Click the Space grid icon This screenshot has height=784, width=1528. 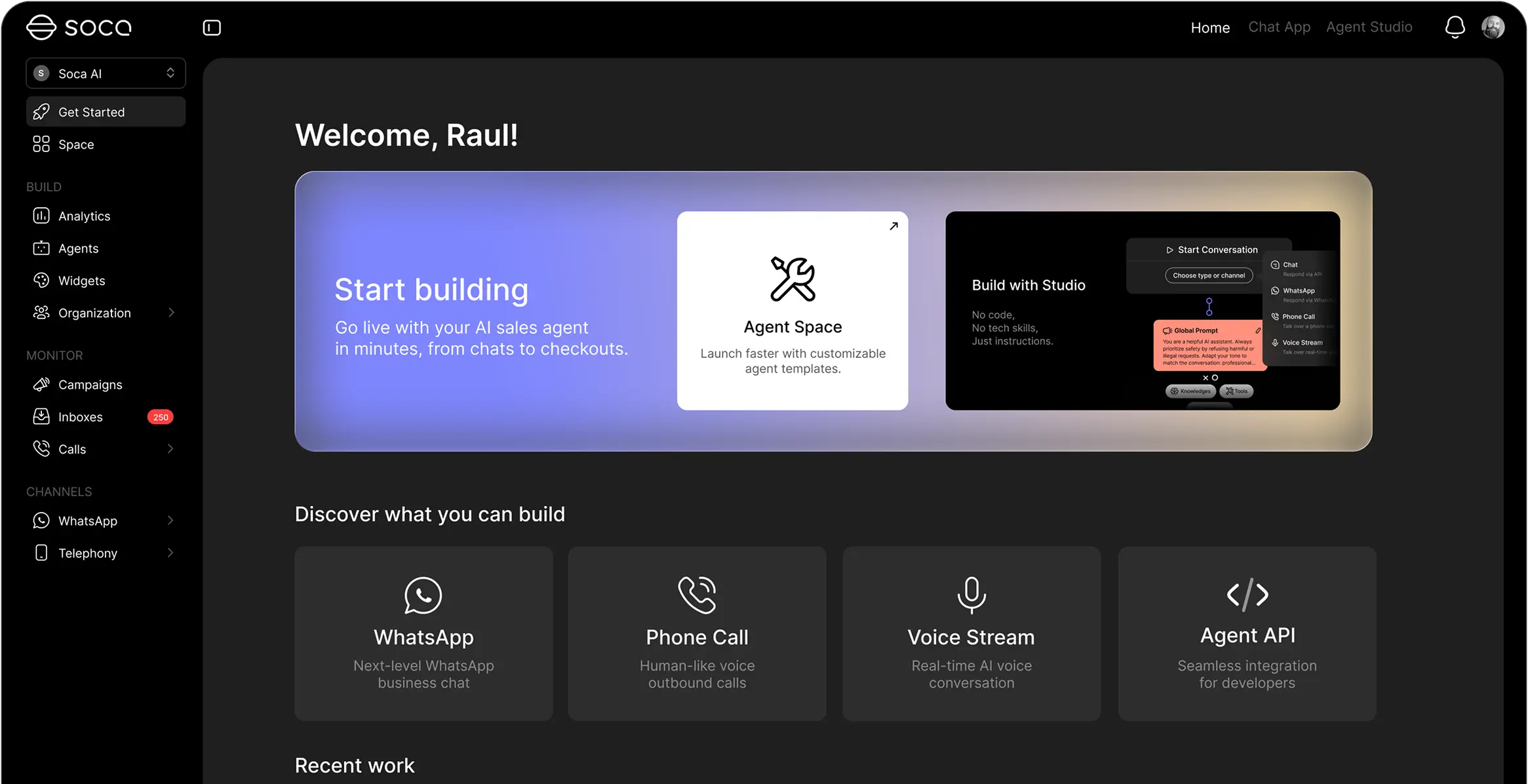pyautogui.click(x=41, y=144)
